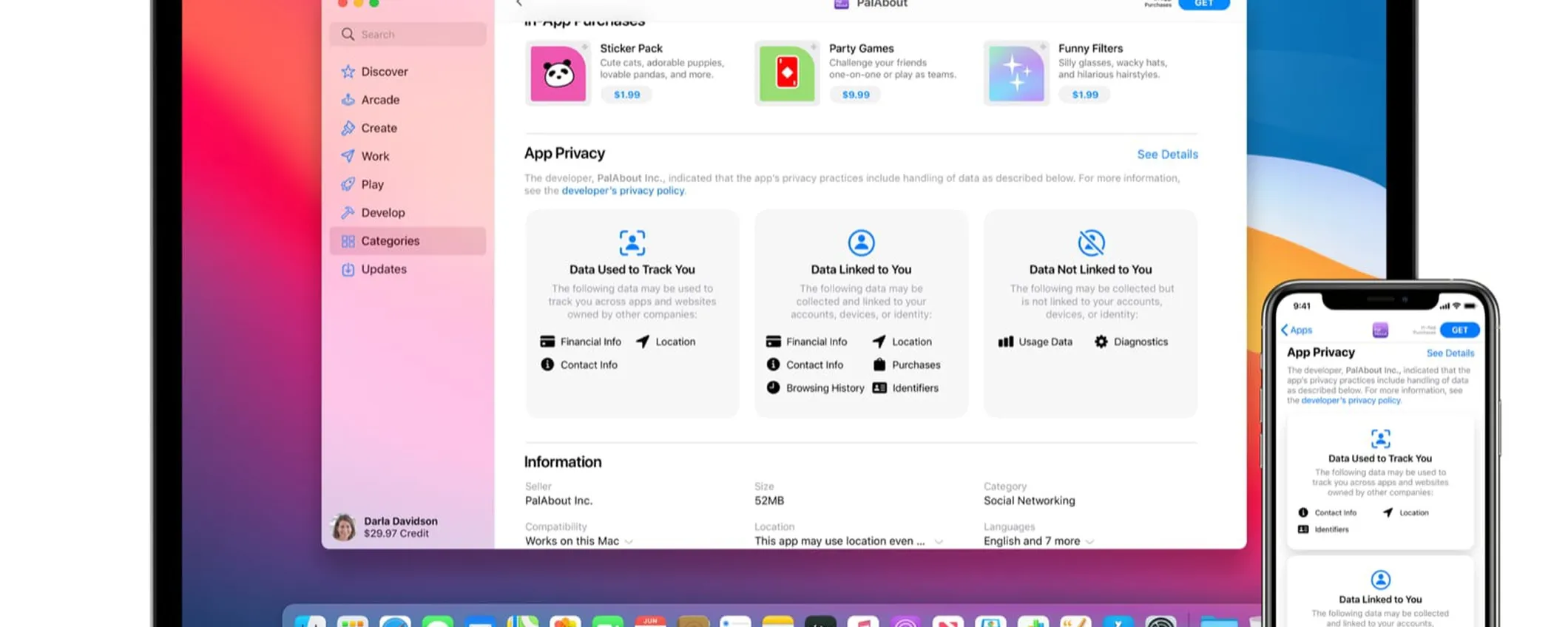Open the developer's privacy policy link on Mac
The width and height of the screenshot is (1568, 627).
(623, 191)
